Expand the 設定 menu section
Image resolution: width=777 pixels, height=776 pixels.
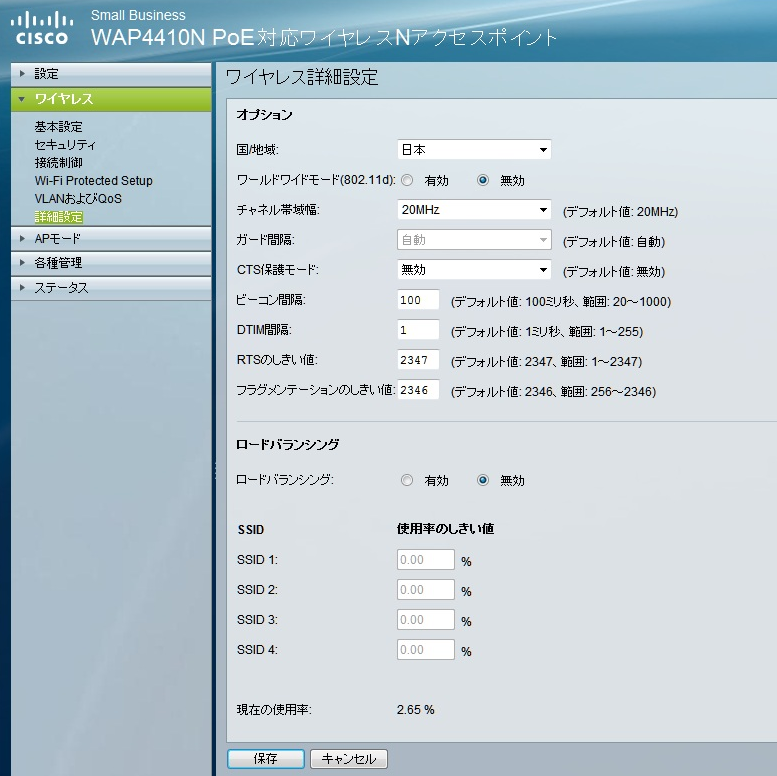tap(111, 74)
